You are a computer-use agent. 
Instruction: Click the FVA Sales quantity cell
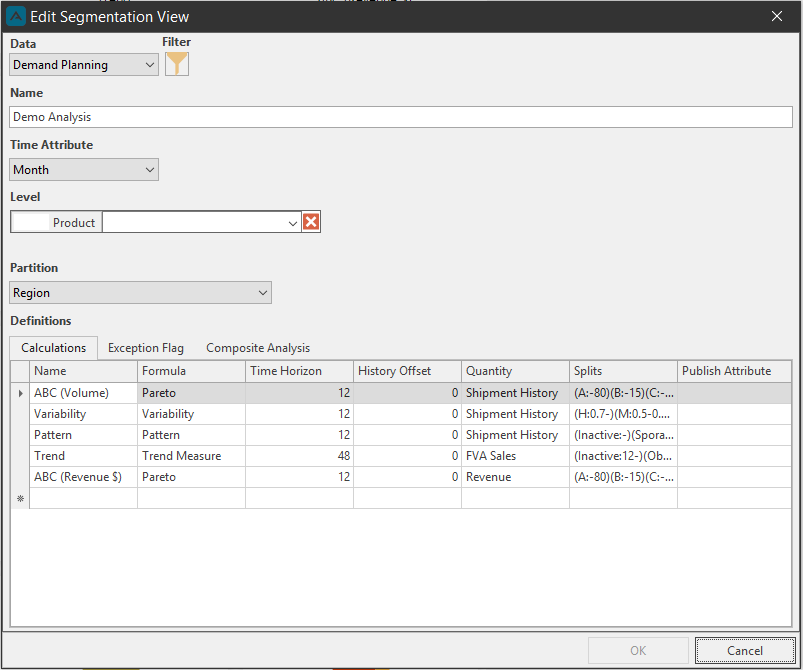[x=516, y=456]
